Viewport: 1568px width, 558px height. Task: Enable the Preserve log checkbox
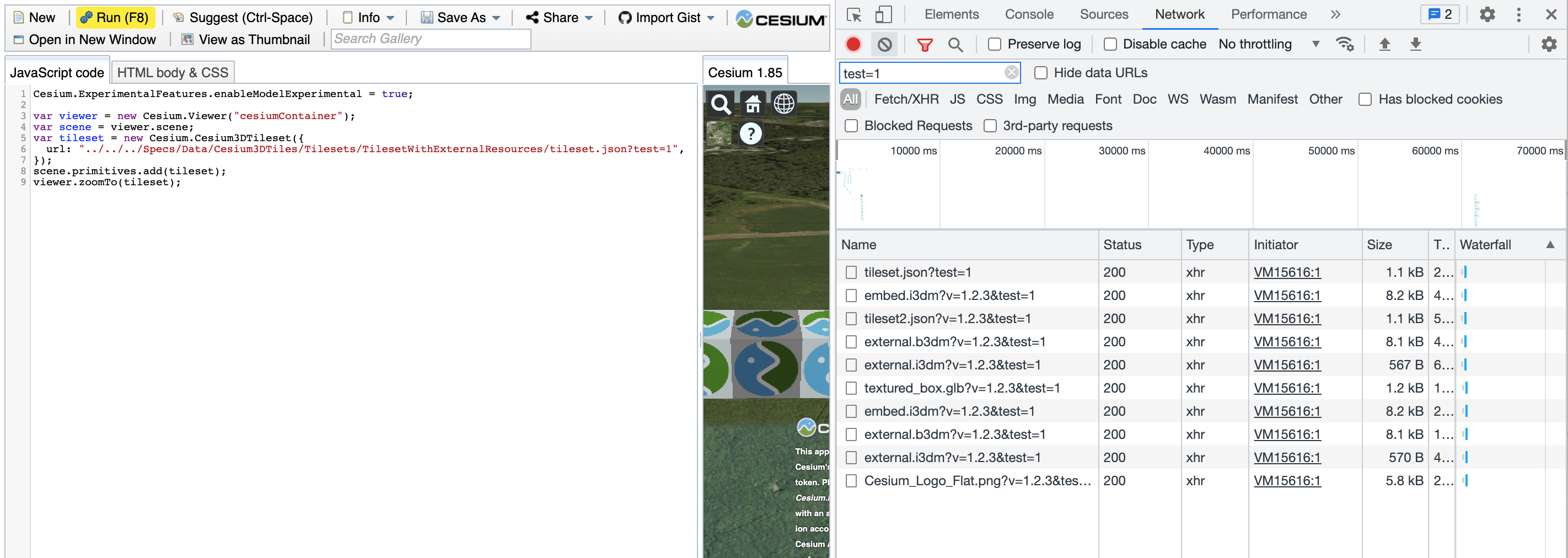995,44
